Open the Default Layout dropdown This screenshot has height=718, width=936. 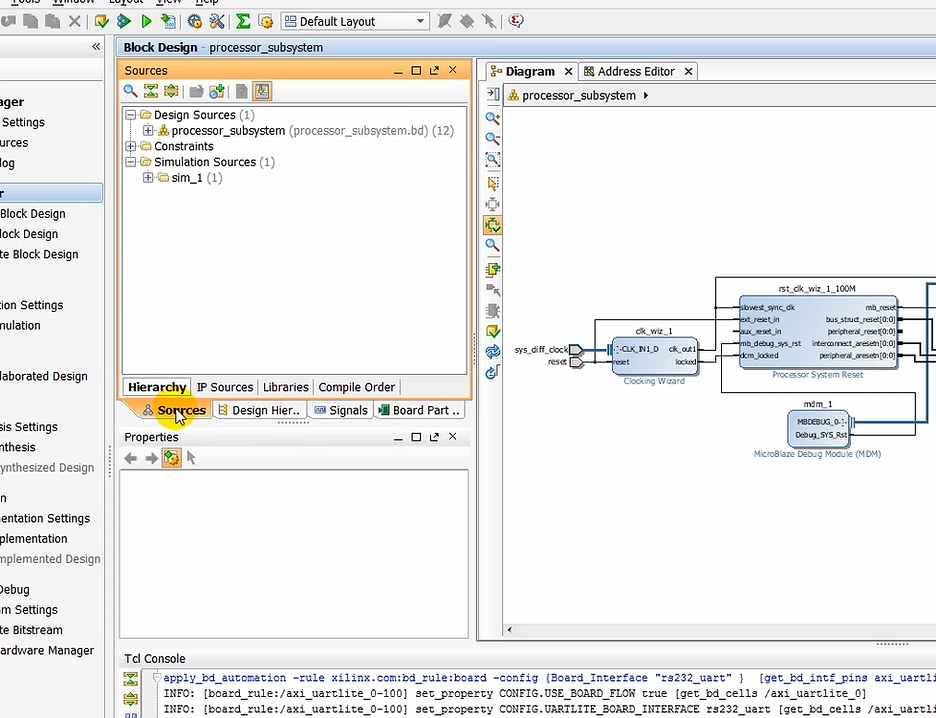[x=420, y=21]
